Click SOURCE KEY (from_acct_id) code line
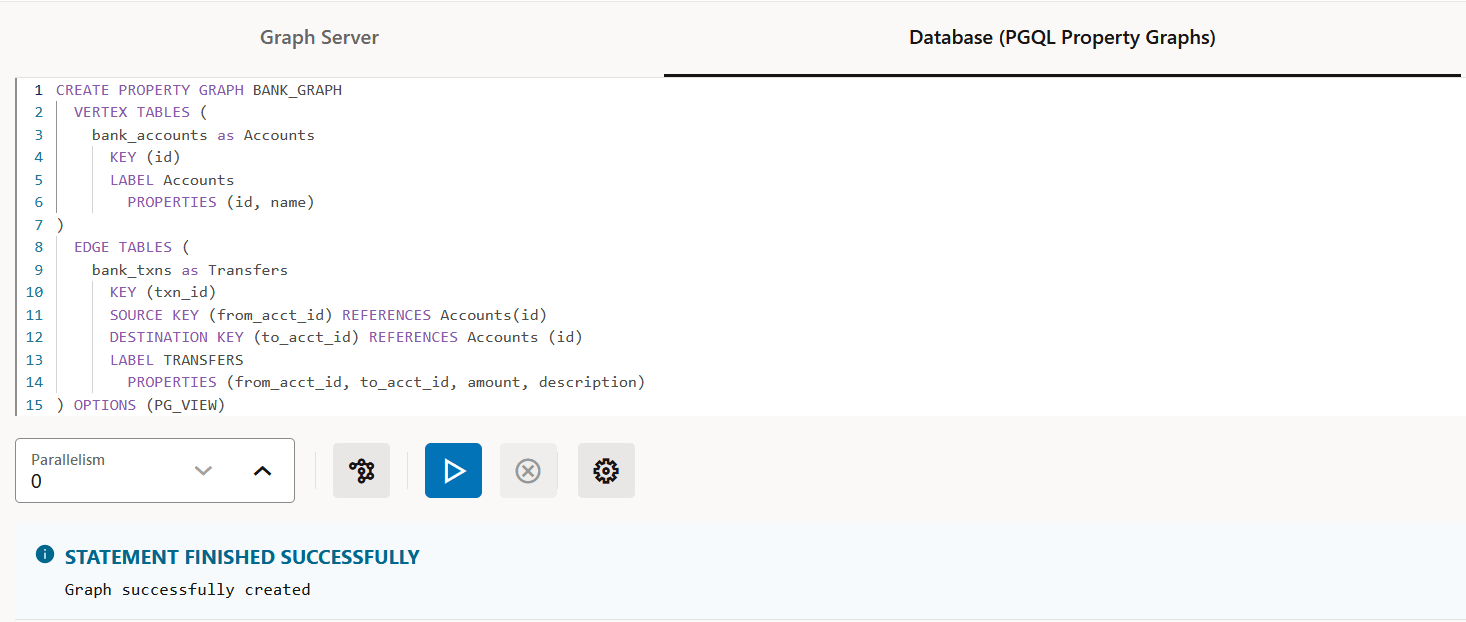This screenshot has height=622, width=1466. (328, 315)
